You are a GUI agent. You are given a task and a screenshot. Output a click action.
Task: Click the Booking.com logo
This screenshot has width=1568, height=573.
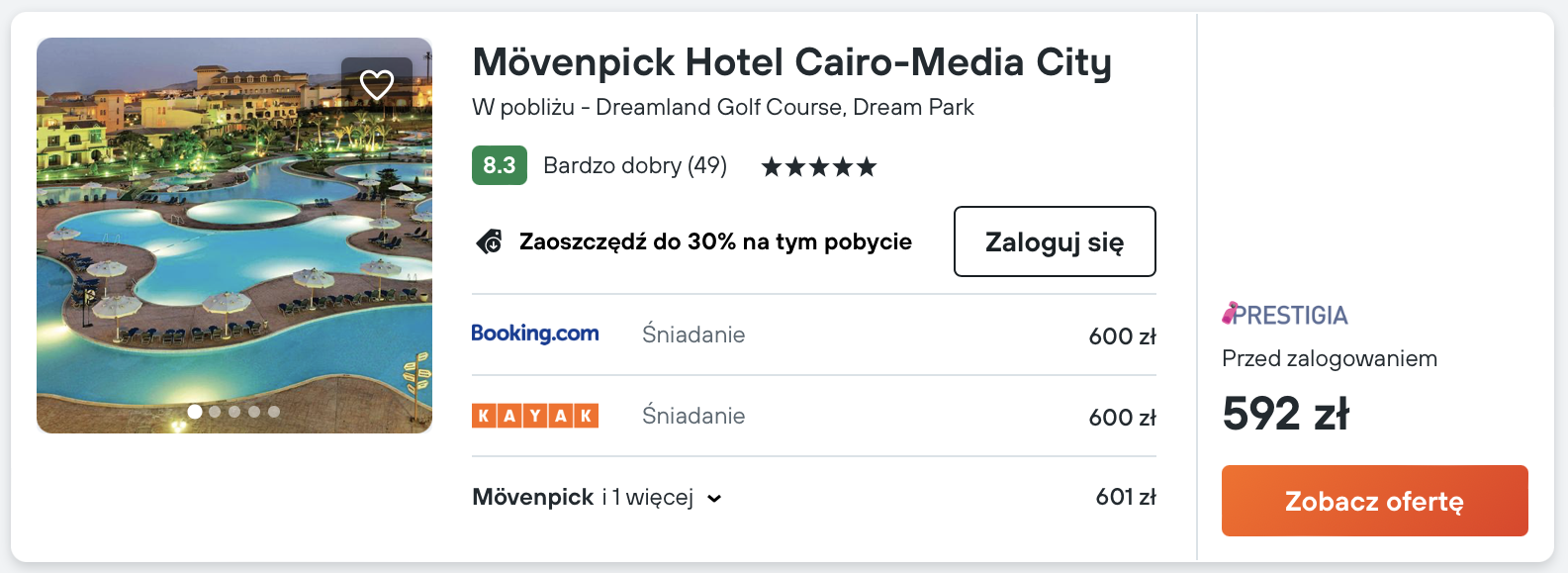coord(535,334)
